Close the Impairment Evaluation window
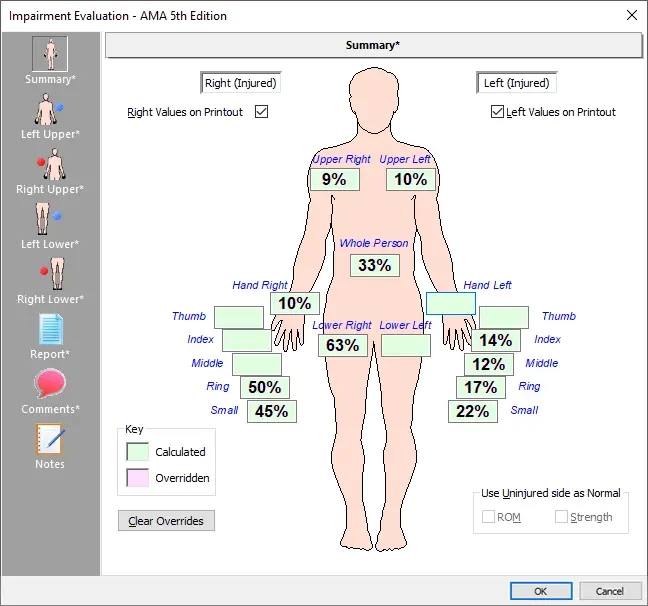 pyautogui.click(x=631, y=15)
